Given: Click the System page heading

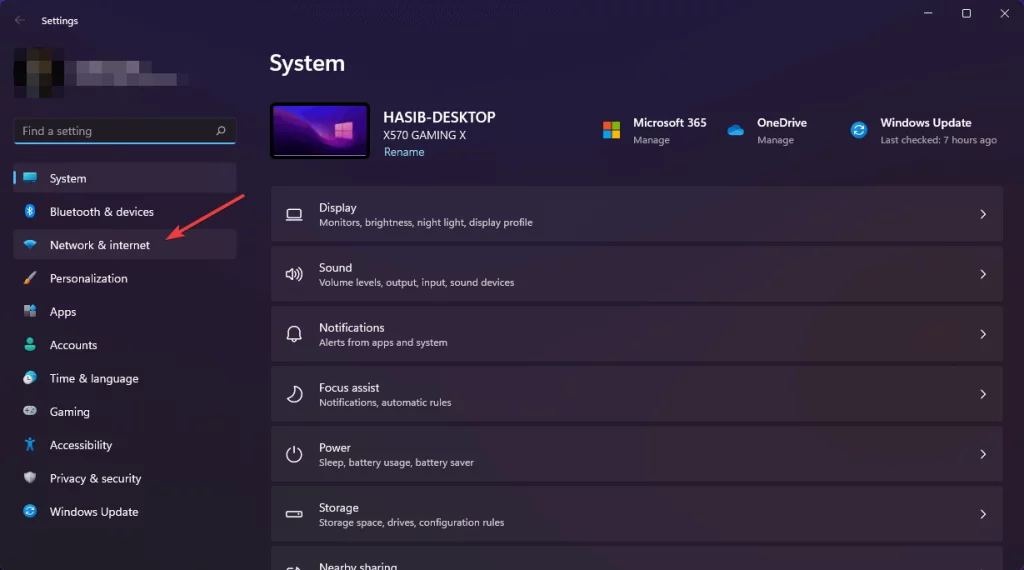Looking at the screenshot, I should (307, 63).
